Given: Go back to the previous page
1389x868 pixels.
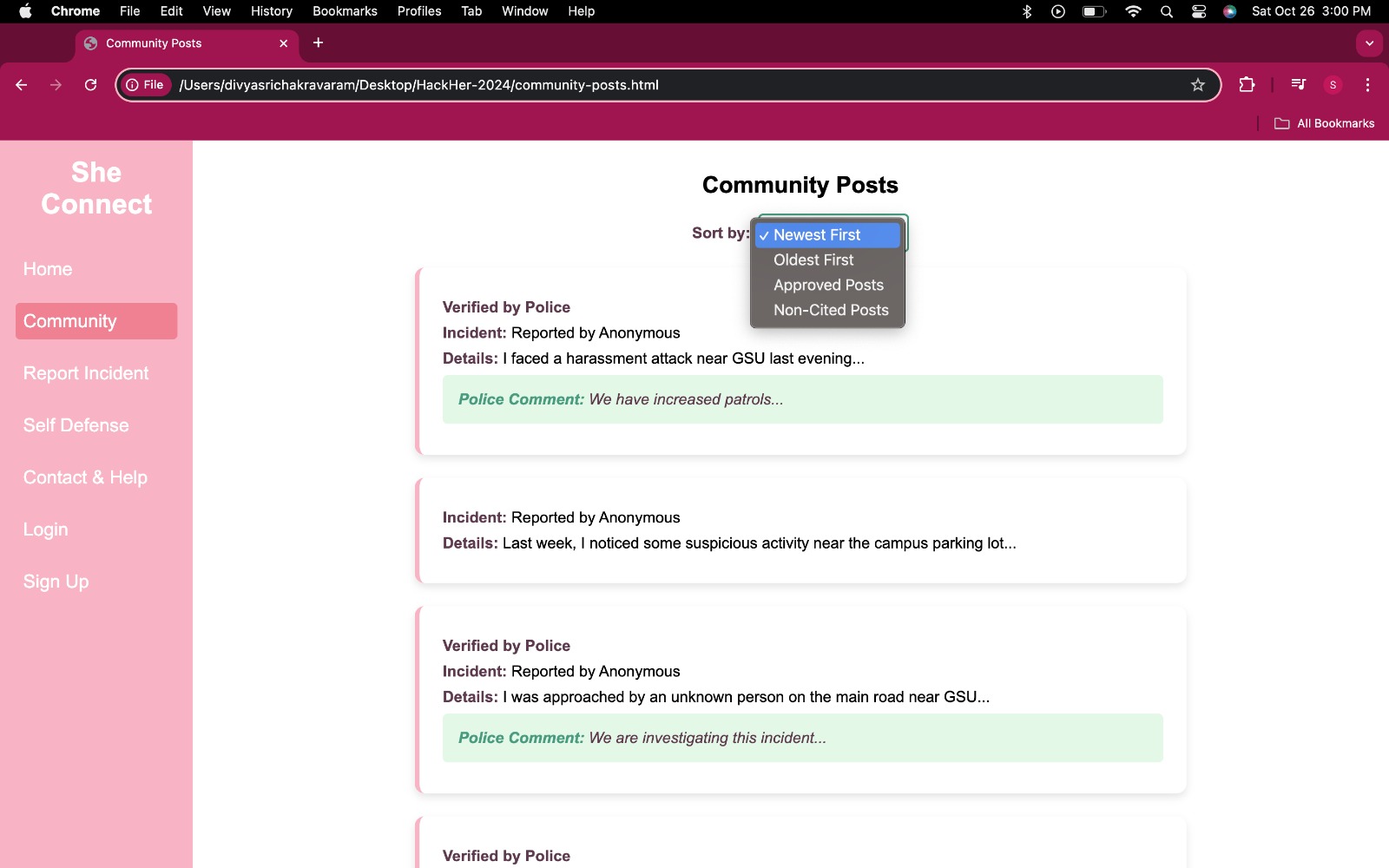Looking at the screenshot, I should click(x=22, y=85).
